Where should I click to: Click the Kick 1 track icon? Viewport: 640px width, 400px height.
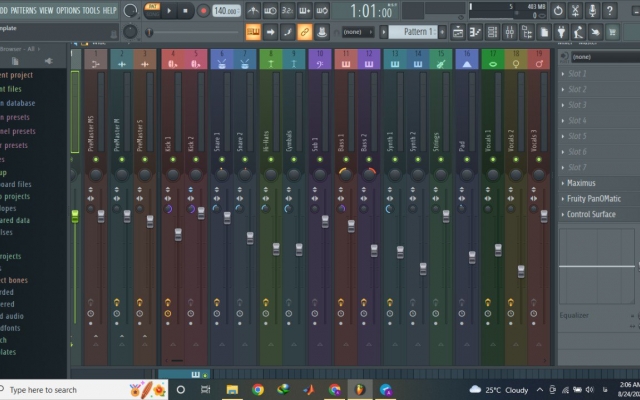click(173, 64)
